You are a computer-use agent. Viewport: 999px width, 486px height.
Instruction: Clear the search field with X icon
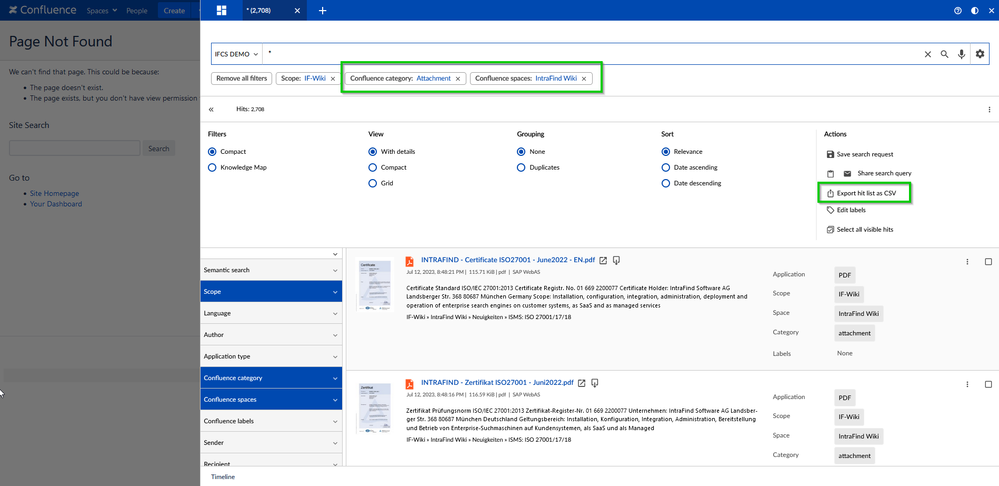click(927, 54)
